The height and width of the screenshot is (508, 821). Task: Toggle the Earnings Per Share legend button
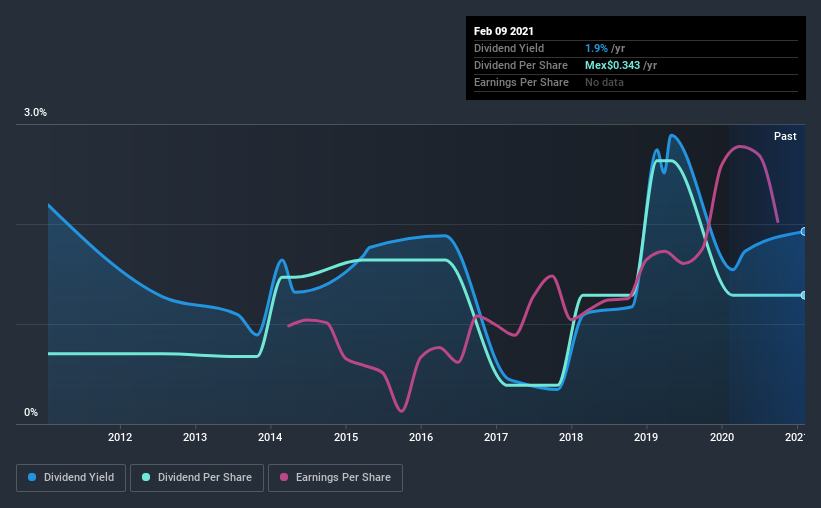click(335, 478)
